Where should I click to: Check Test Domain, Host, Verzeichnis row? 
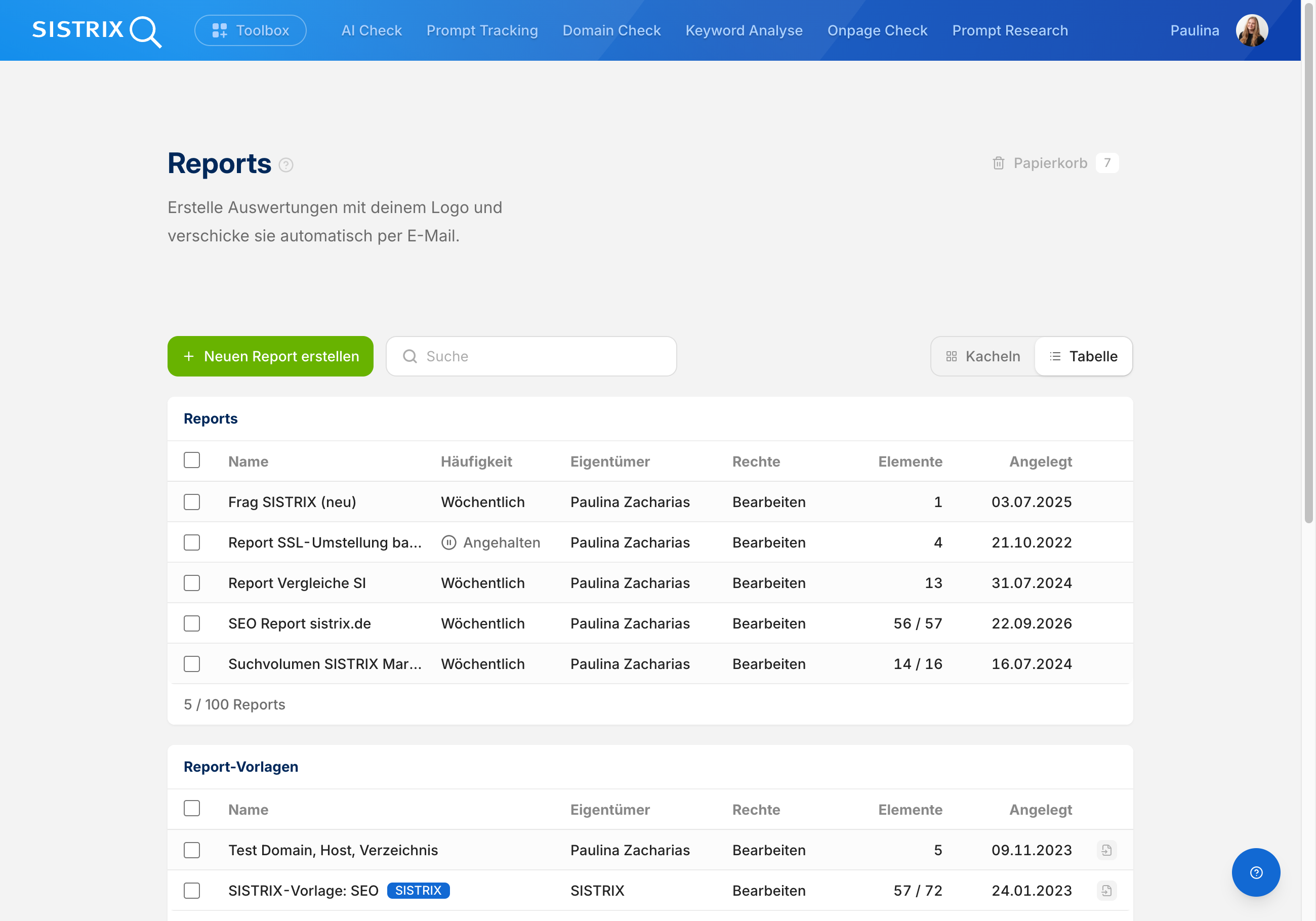coord(192,850)
